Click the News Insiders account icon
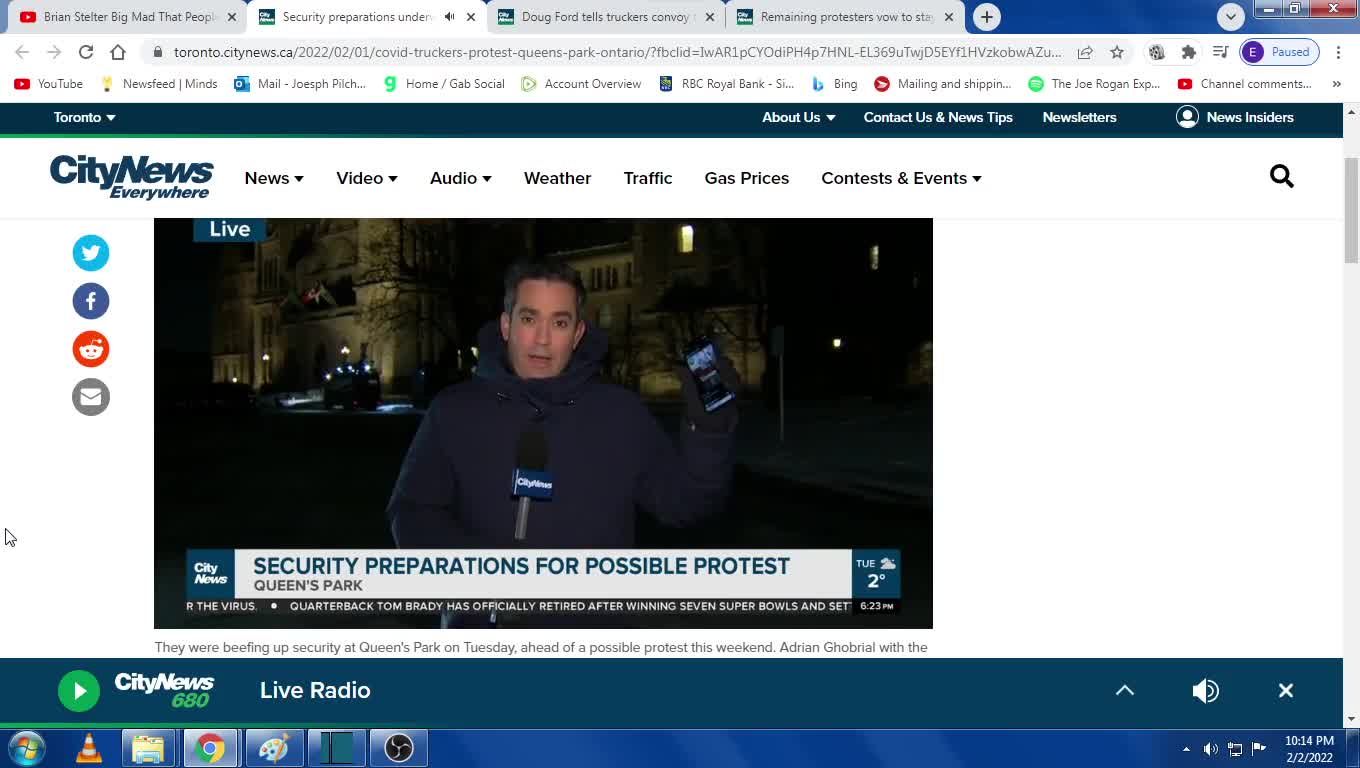1360x768 pixels. point(1187,117)
